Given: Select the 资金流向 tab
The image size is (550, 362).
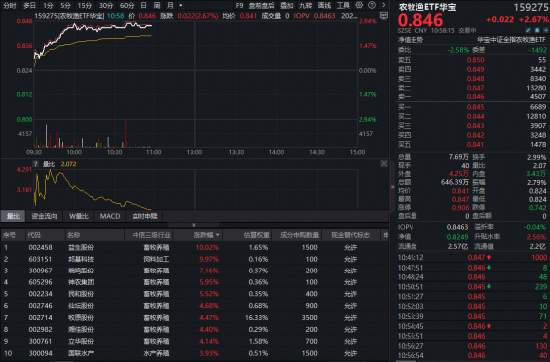Looking at the screenshot, I should pyautogui.click(x=44, y=216).
